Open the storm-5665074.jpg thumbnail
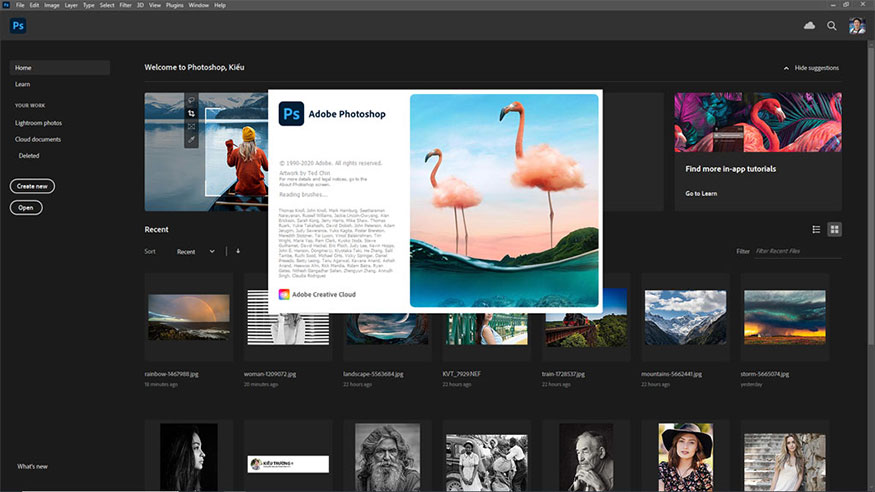This screenshot has width=875, height=492. tap(785, 317)
